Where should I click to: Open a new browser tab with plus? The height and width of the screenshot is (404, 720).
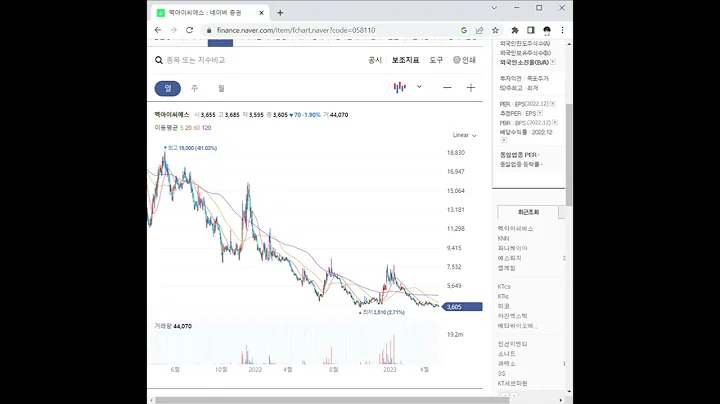click(x=280, y=13)
